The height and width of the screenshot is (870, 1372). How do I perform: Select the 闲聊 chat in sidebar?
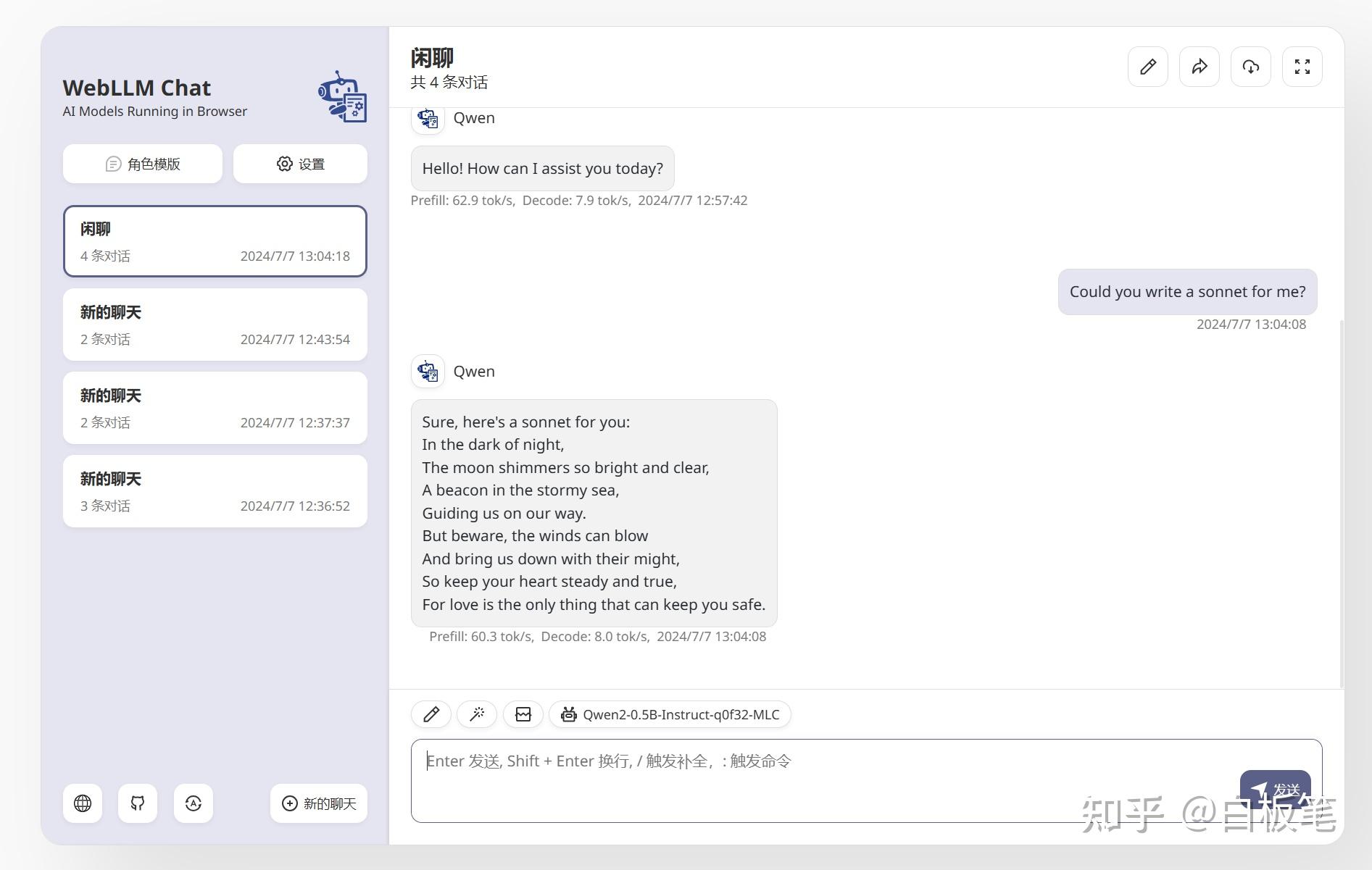click(x=215, y=241)
